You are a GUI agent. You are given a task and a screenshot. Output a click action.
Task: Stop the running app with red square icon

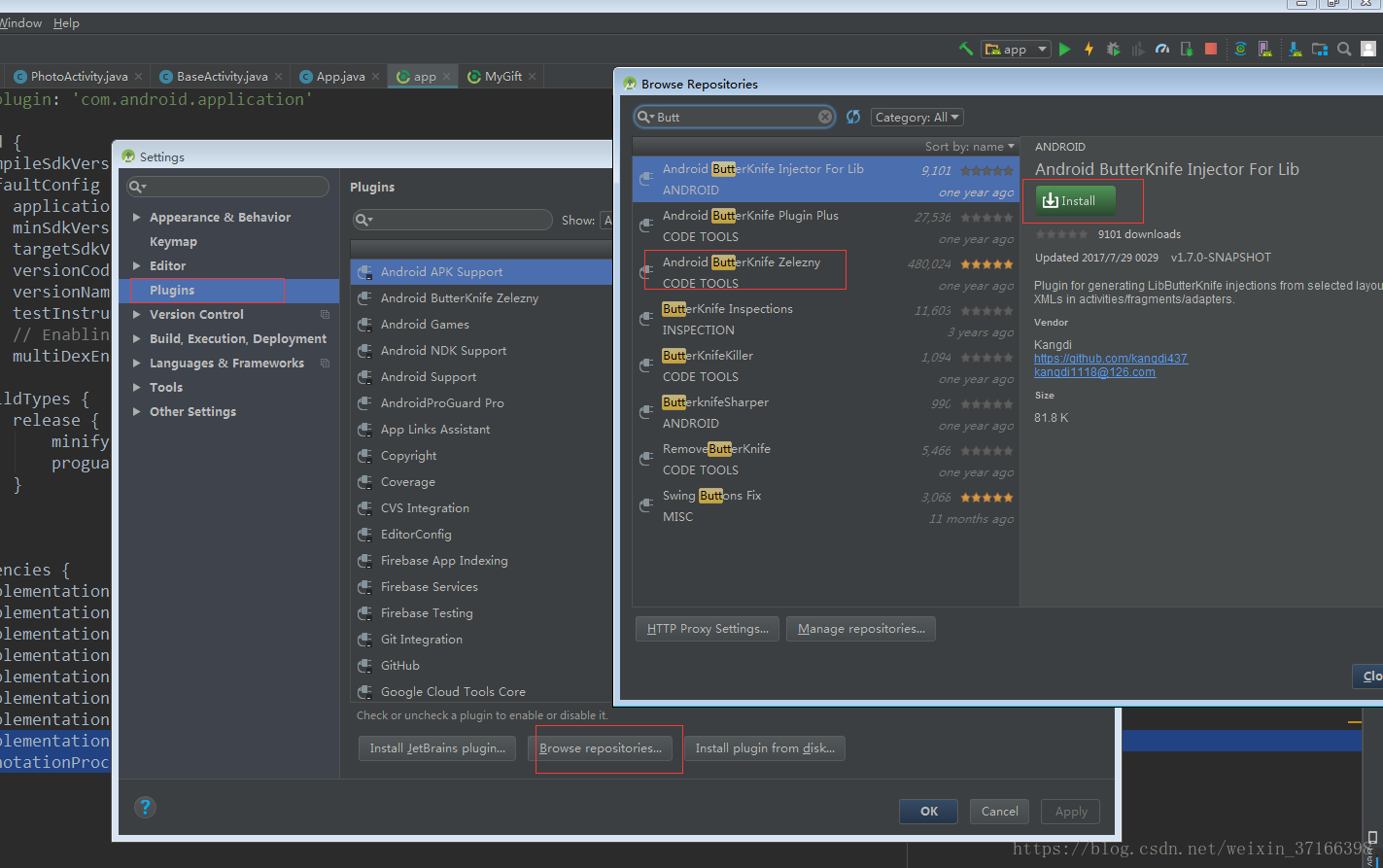click(1209, 48)
